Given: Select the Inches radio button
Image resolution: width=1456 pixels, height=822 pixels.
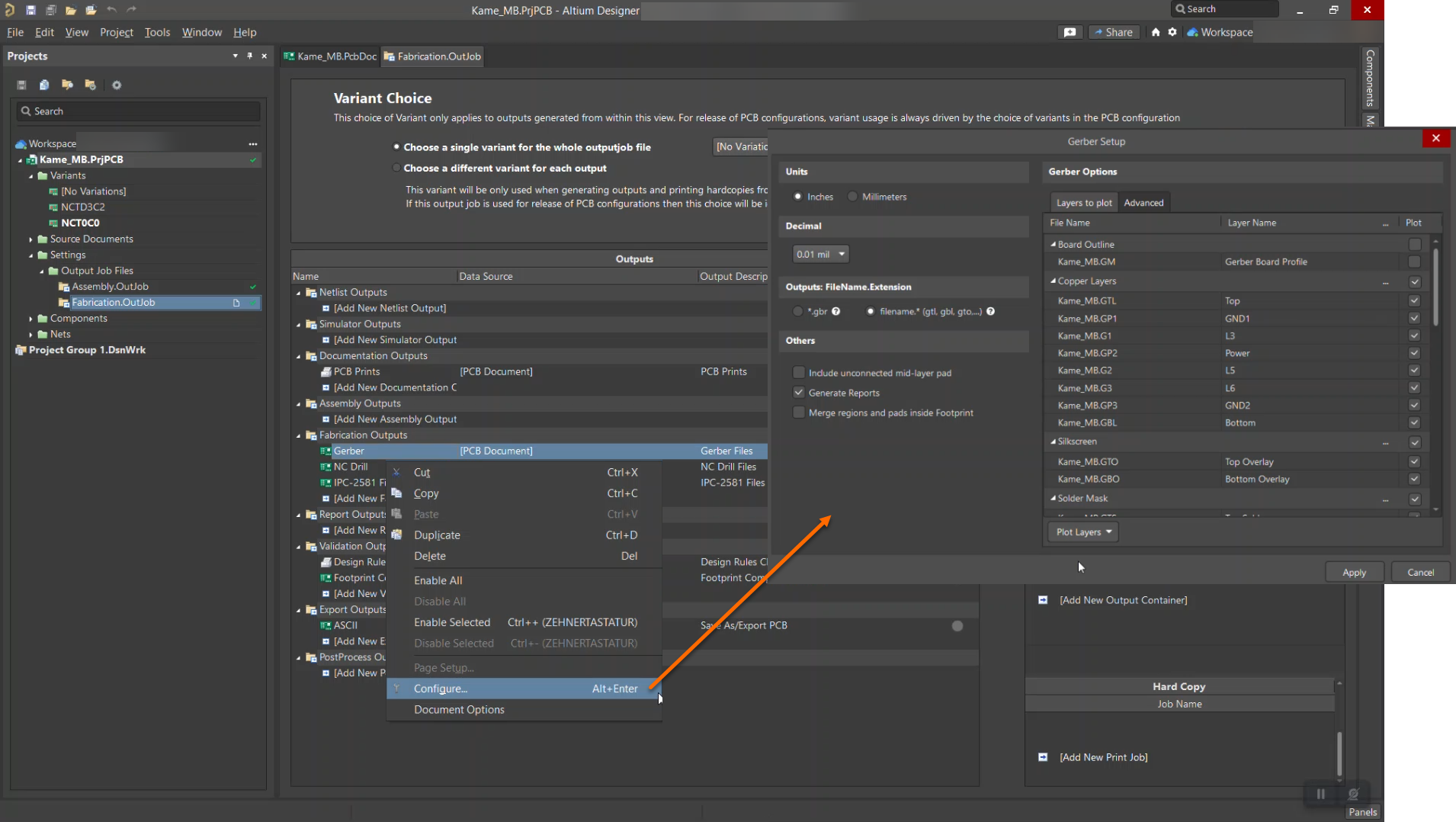Looking at the screenshot, I should 798,197.
